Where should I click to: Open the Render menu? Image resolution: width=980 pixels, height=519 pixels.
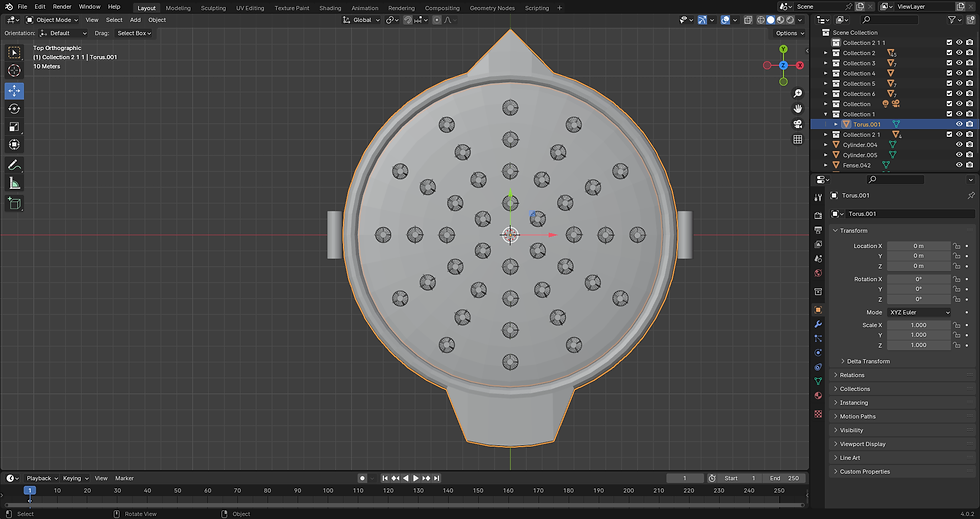[x=62, y=7]
